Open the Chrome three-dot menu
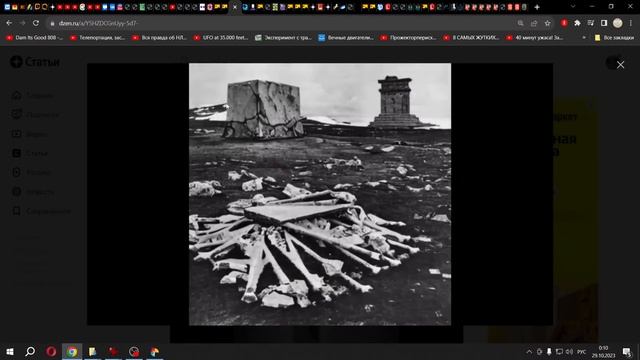Image resolution: width=640 pixels, height=360 pixels. coord(631,23)
